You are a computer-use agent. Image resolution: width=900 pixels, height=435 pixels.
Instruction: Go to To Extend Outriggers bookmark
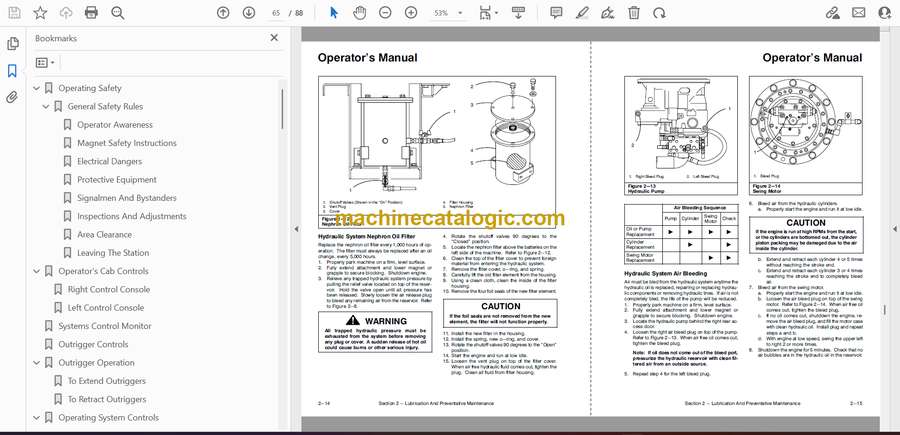(107, 381)
